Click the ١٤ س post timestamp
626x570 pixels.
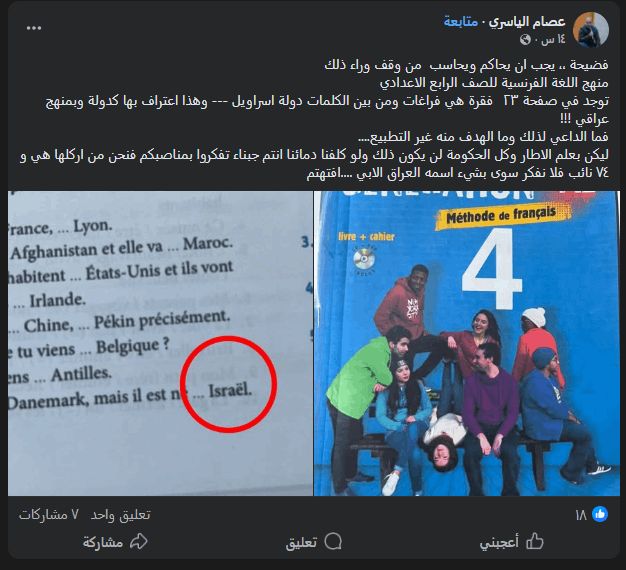click(x=553, y=39)
